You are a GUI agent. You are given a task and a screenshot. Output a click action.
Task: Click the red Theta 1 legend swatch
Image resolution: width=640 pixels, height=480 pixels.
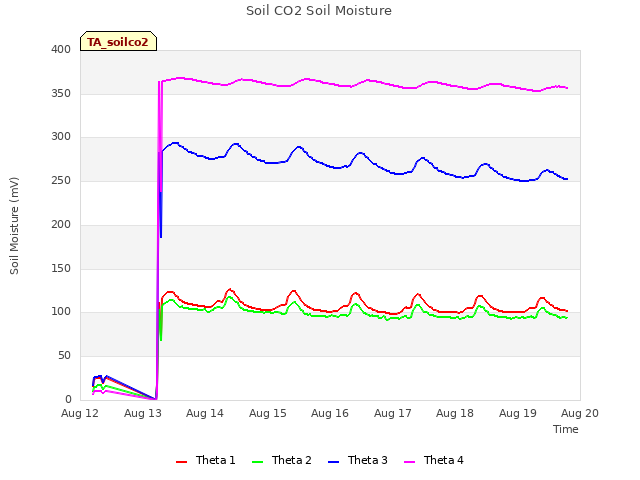pyautogui.click(x=181, y=462)
